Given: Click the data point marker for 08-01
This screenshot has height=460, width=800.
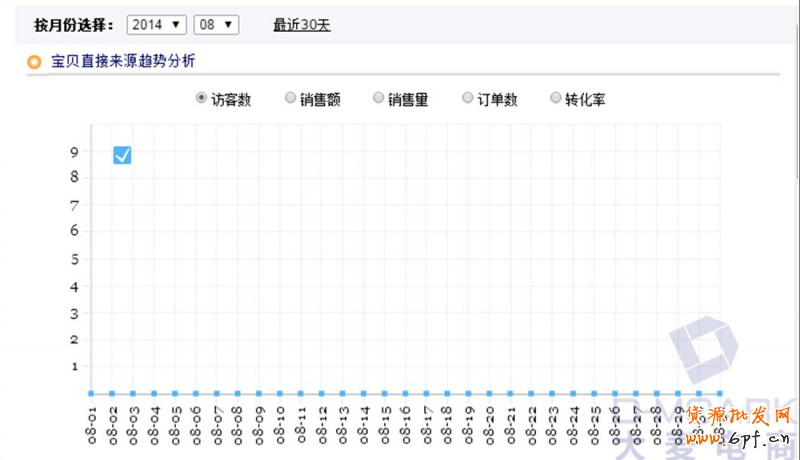Looking at the screenshot, I should 91,394.
